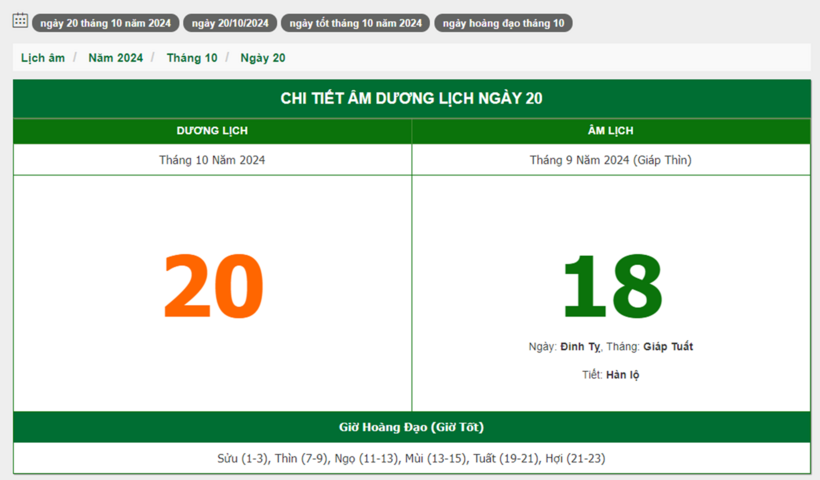
Task: Open the 'Năm 2024' breadcrumb link
Action: click(x=115, y=58)
